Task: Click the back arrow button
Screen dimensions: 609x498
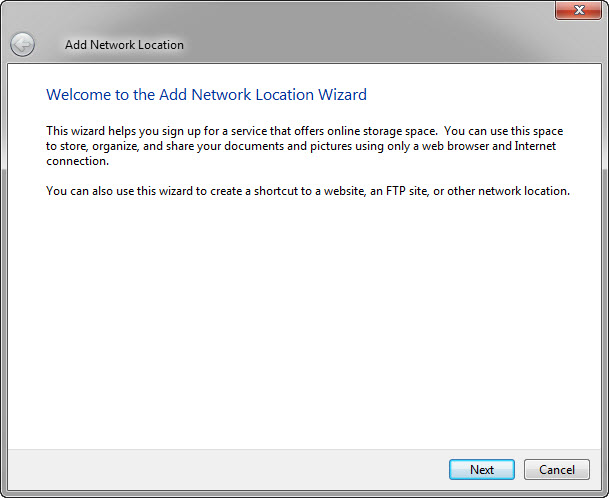Action: tap(22, 44)
